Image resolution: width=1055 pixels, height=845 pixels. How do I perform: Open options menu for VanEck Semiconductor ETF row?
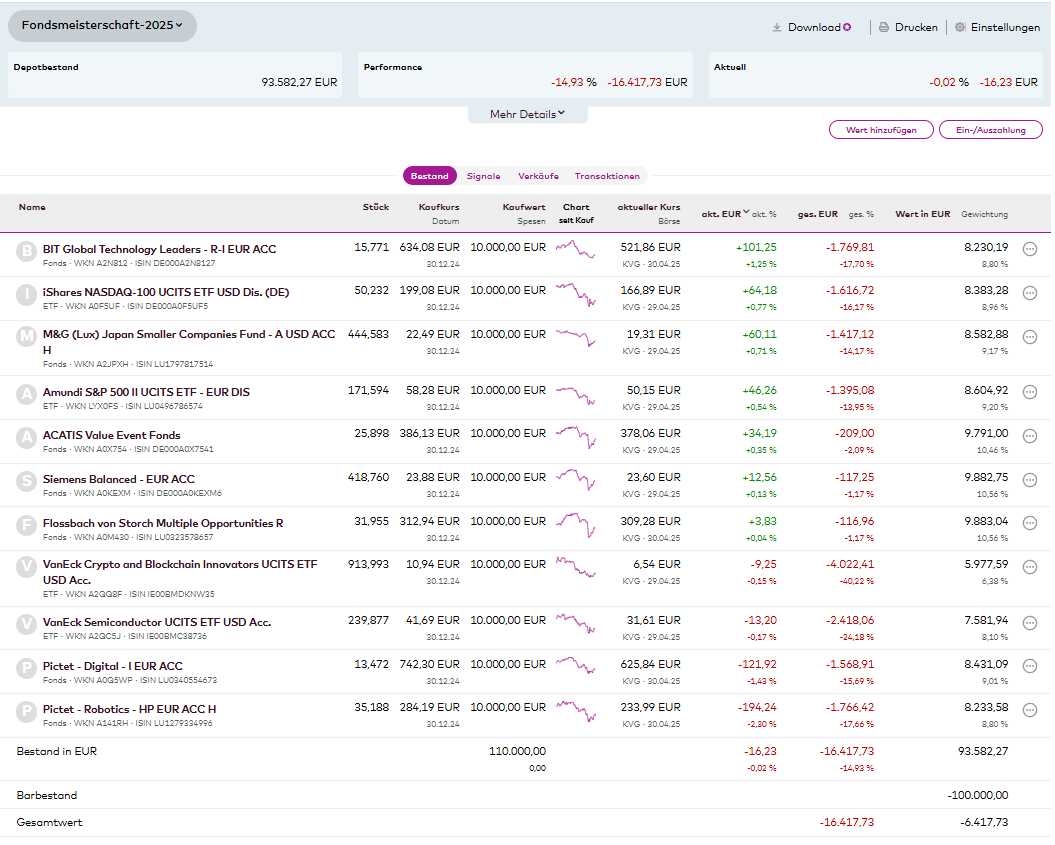(x=1029, y=623)
